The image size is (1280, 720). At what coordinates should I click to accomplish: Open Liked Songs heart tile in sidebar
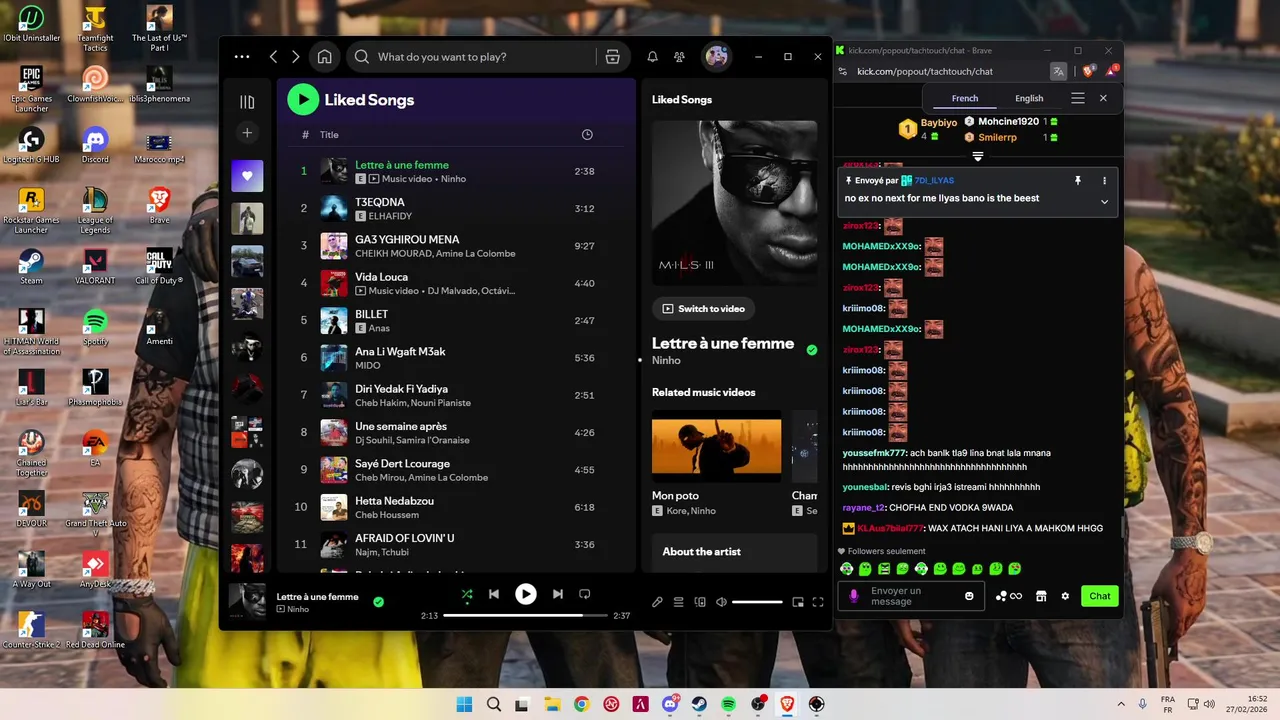pos(247,176)
